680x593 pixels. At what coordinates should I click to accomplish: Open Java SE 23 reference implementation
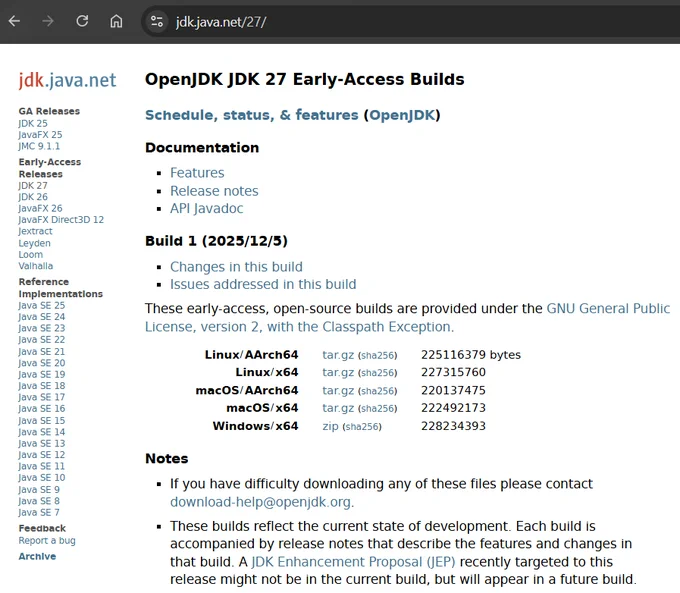(x=42, y=328)
